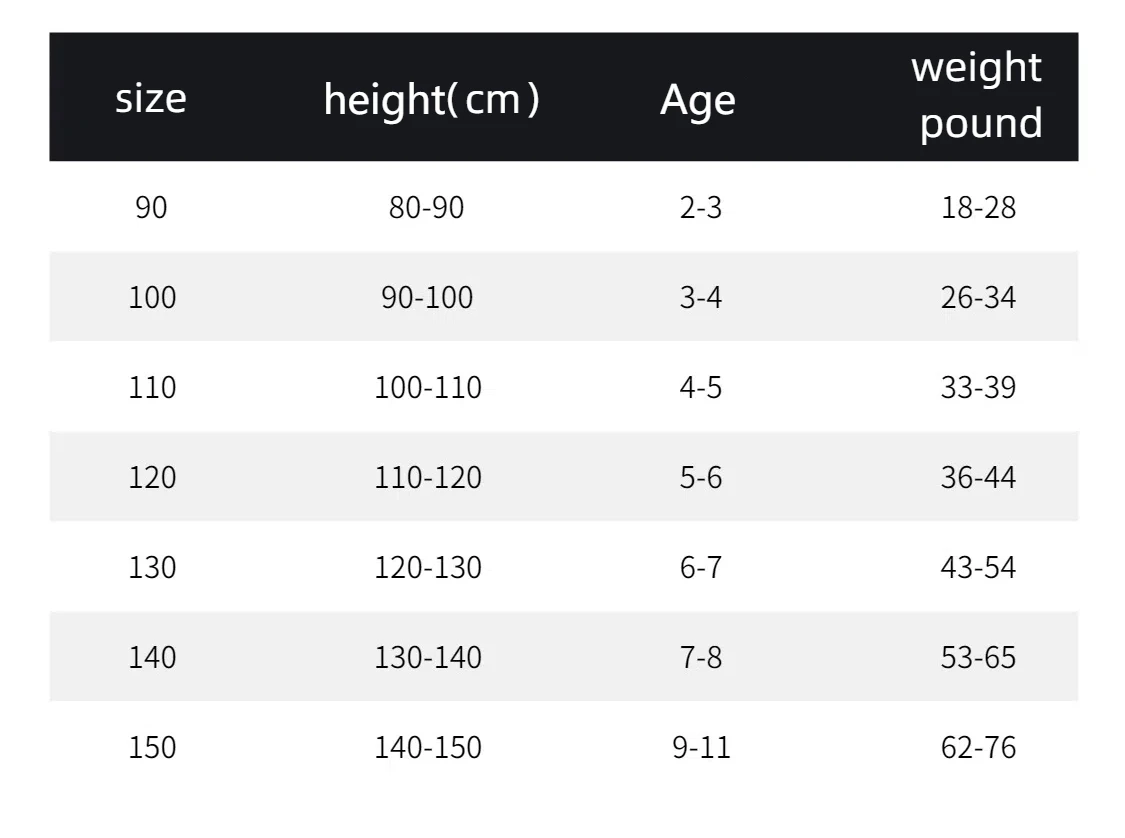Click age range 9-11
This screenshot has width=1125, height=838.
click(701, 748)
